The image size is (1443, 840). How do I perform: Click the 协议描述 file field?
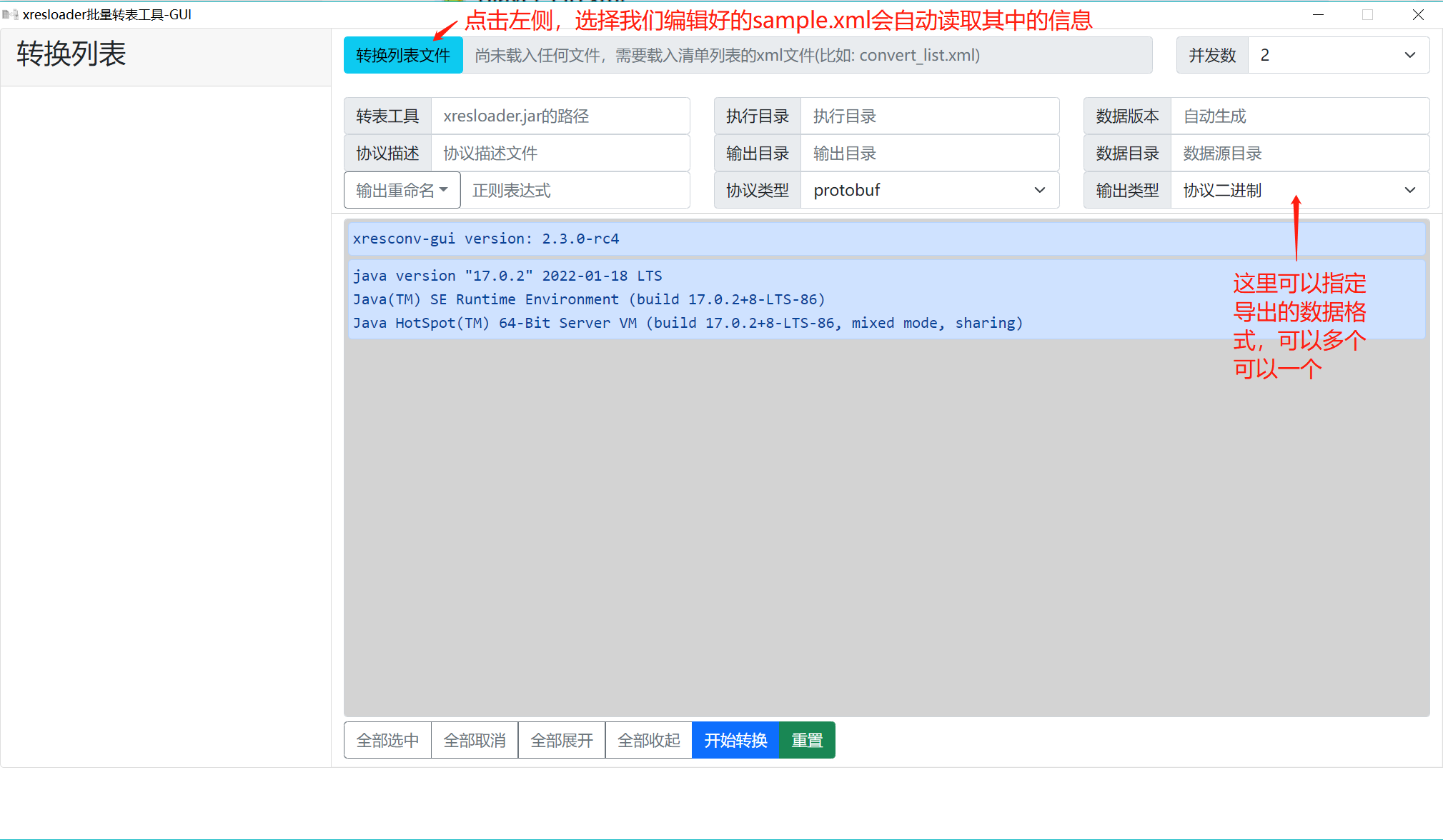coord(561,153)
